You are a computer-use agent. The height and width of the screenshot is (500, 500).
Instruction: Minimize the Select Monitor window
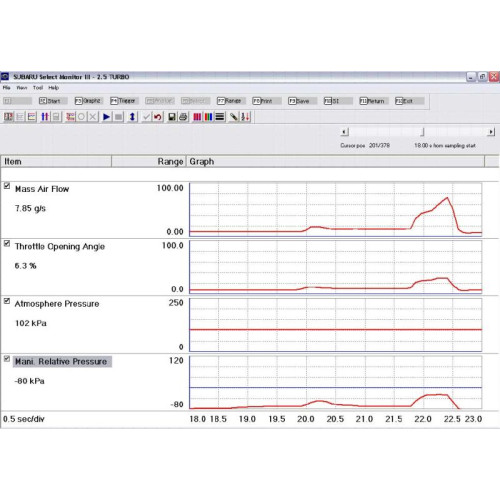click(x=471, y=77)
